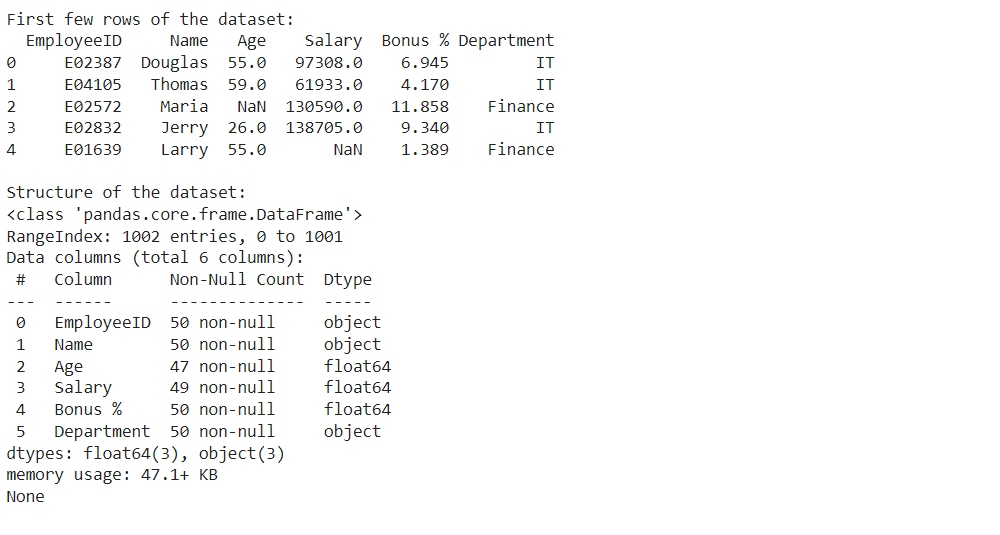
Task: Click the NaN salary value for Larry
Action: click(348, 149)
